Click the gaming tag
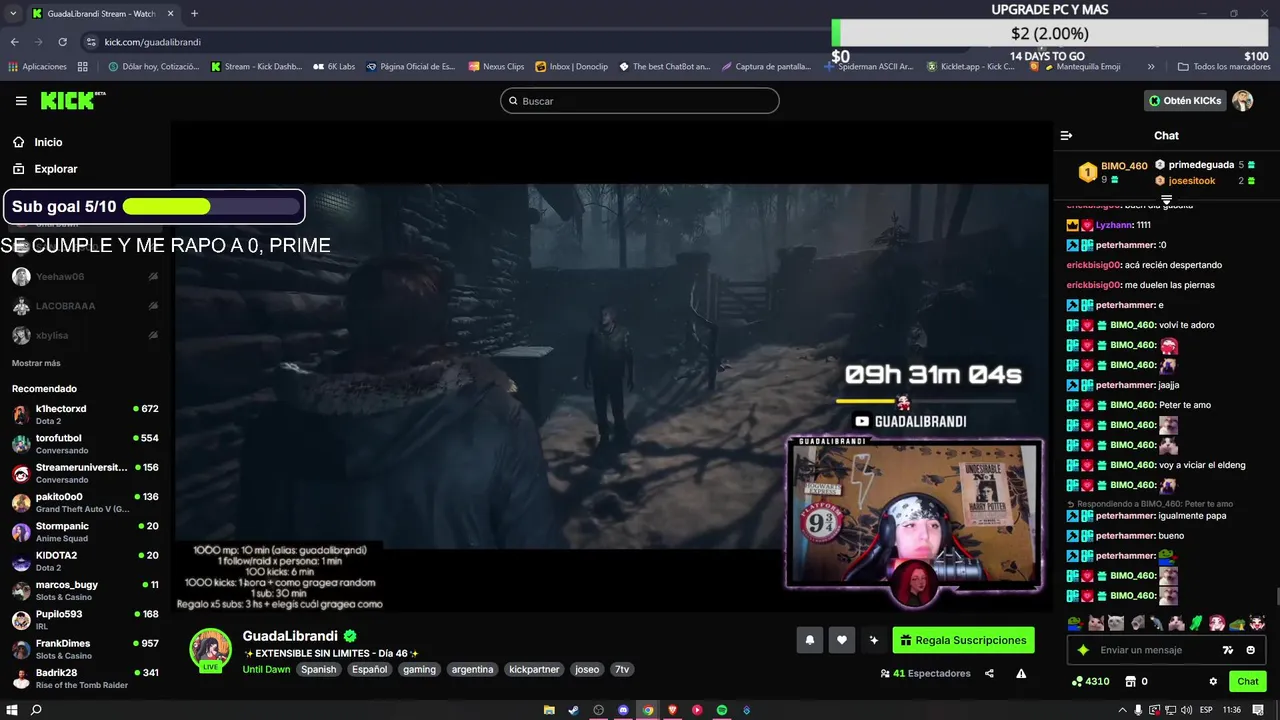 (419, 670)
